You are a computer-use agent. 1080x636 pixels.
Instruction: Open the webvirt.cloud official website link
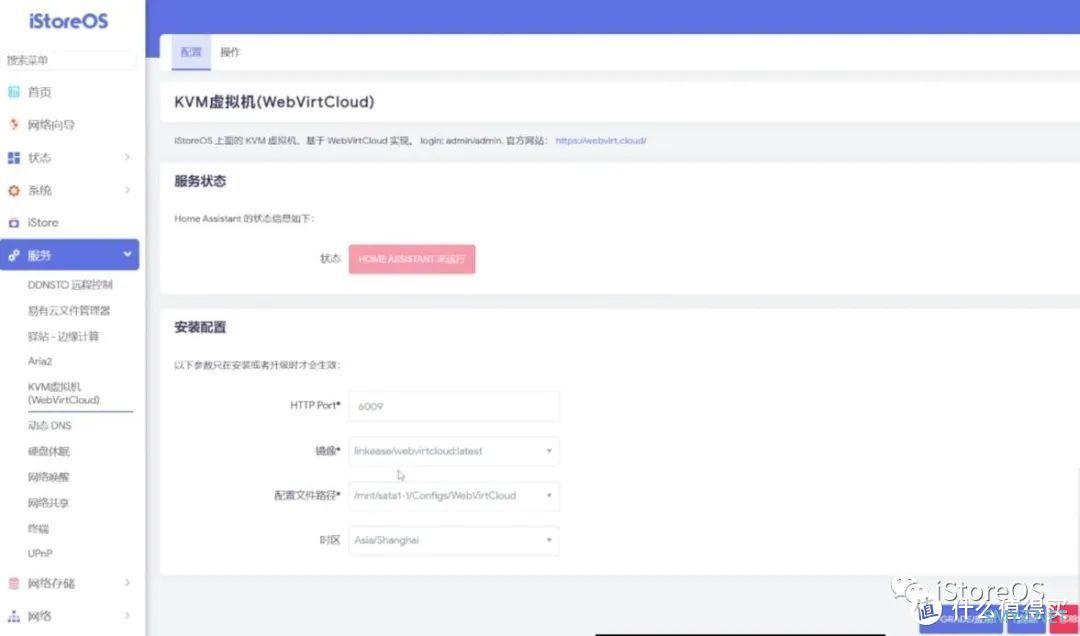pyautogui.click(x=601, y=141)
